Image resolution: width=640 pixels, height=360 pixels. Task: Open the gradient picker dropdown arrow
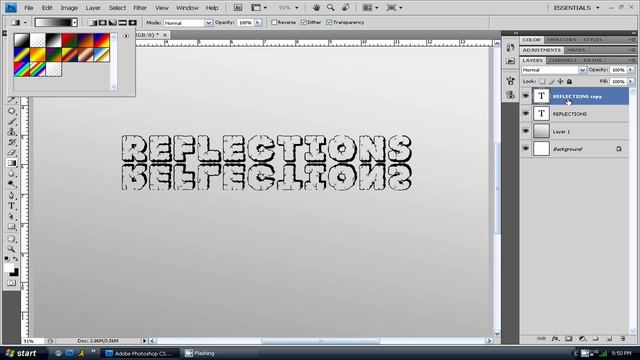pyautogui.click(x=75, y=23)
